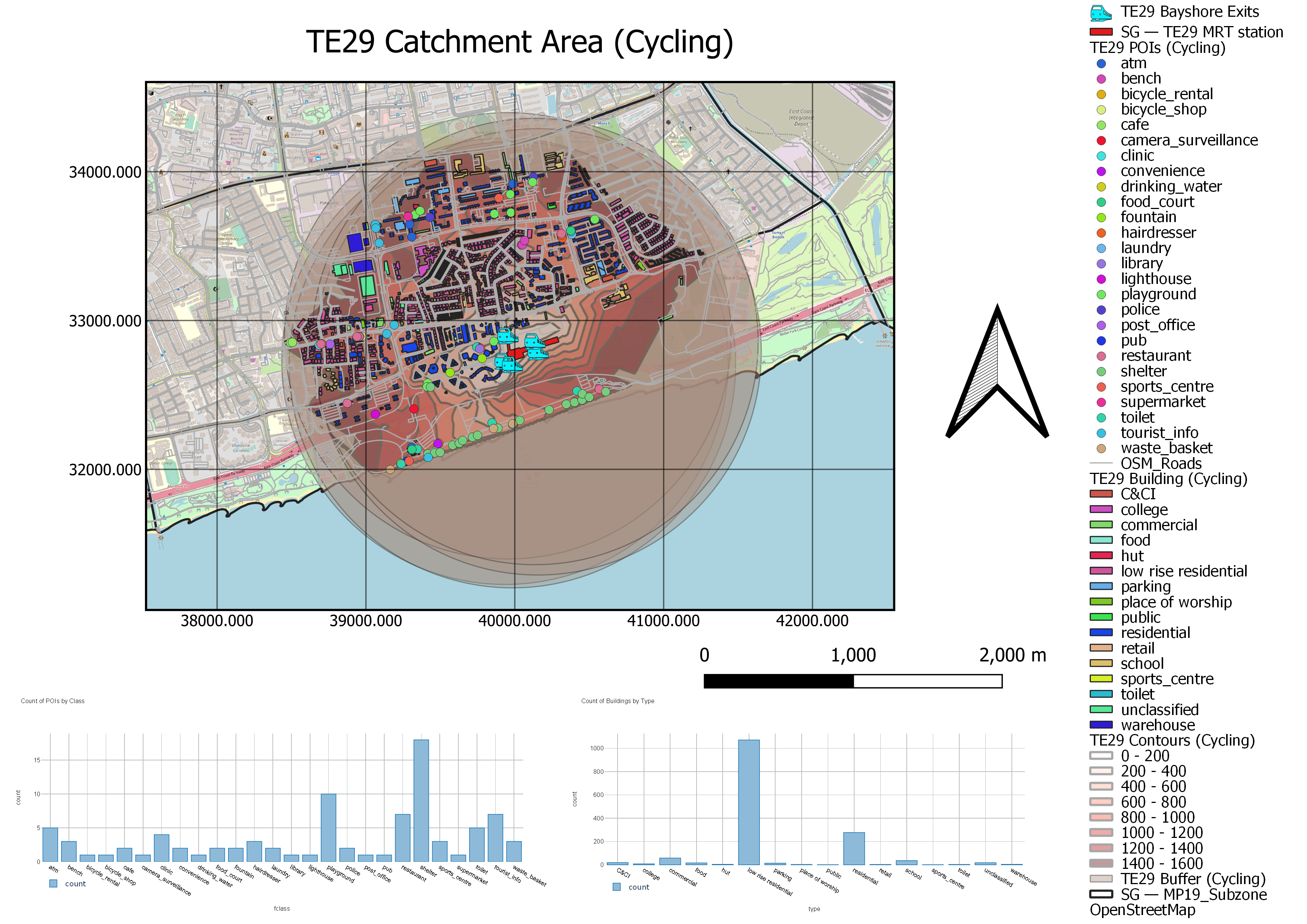Click the 1400 - 1600 contour swatch
This screenshot has width=1307, height=924.
pos(1101,864)
